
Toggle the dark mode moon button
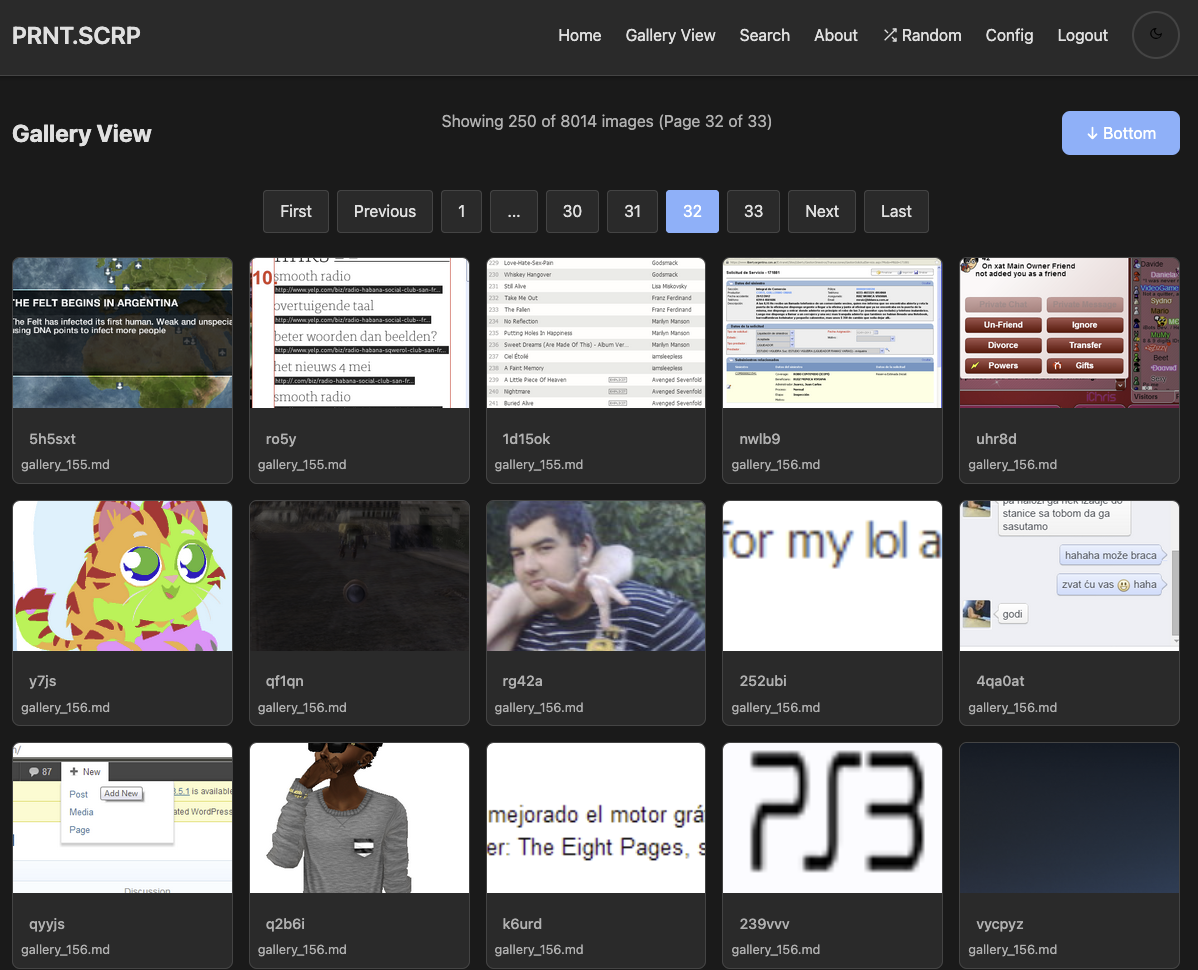pyautogui.click(x=1155, y=35)
